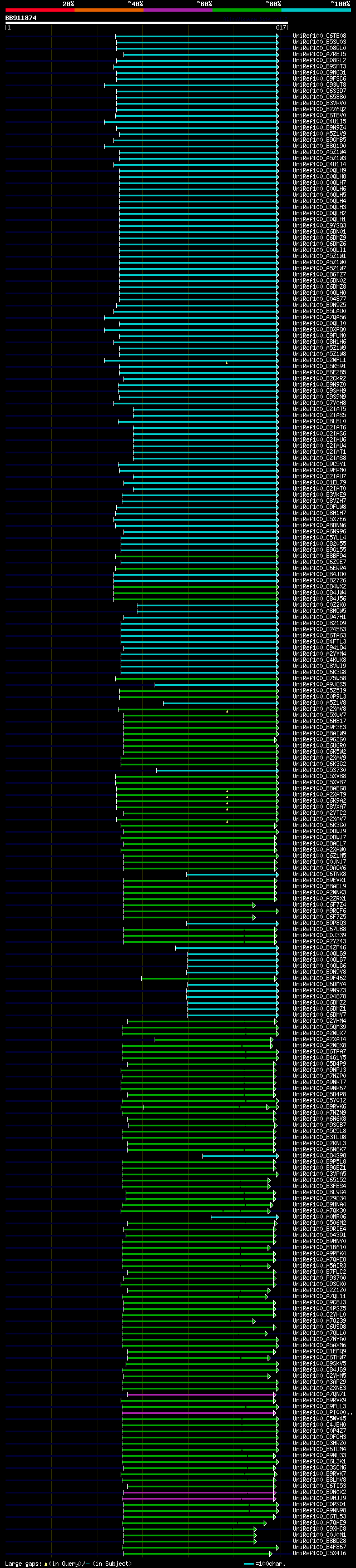Select hit label UniRef100_C6F7Z4
This screenshot has height=1568, width=356.
[319, 904]
